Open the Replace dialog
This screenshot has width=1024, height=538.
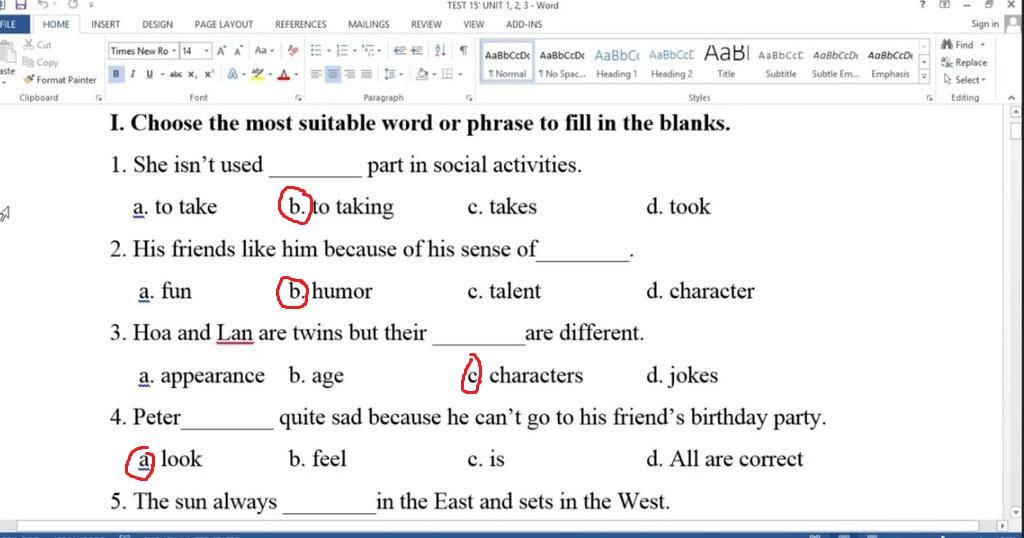964,62
